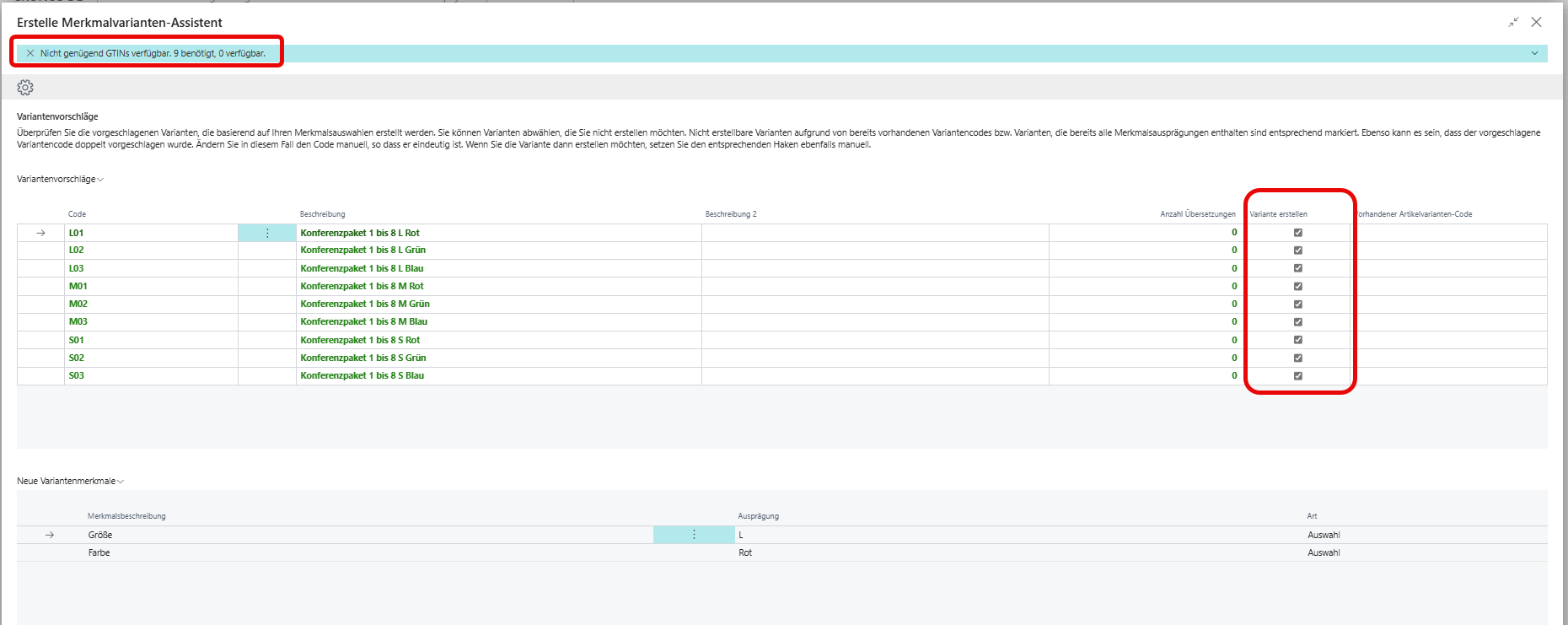
Task: Open variant code L02
Action: pyautogui.click(x=77, y=251)
